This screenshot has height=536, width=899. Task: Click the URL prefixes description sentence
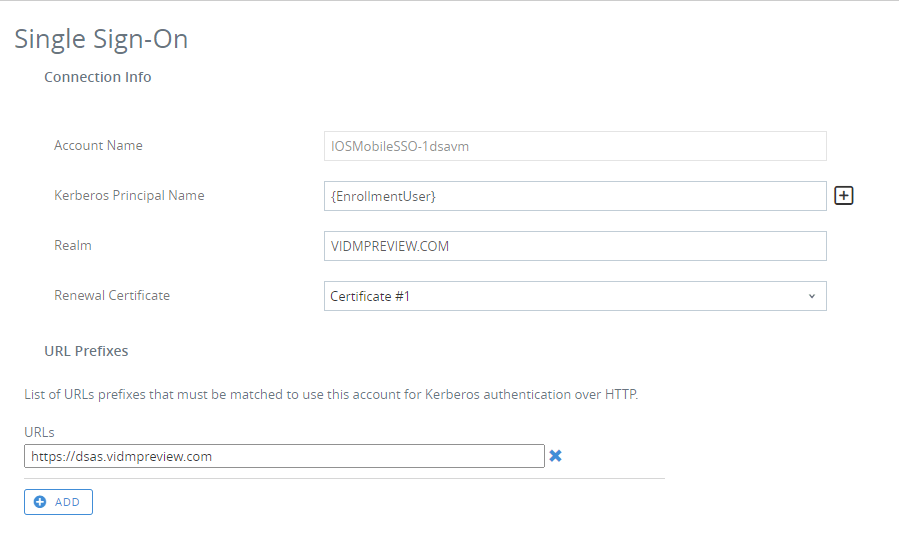[331, 394]
